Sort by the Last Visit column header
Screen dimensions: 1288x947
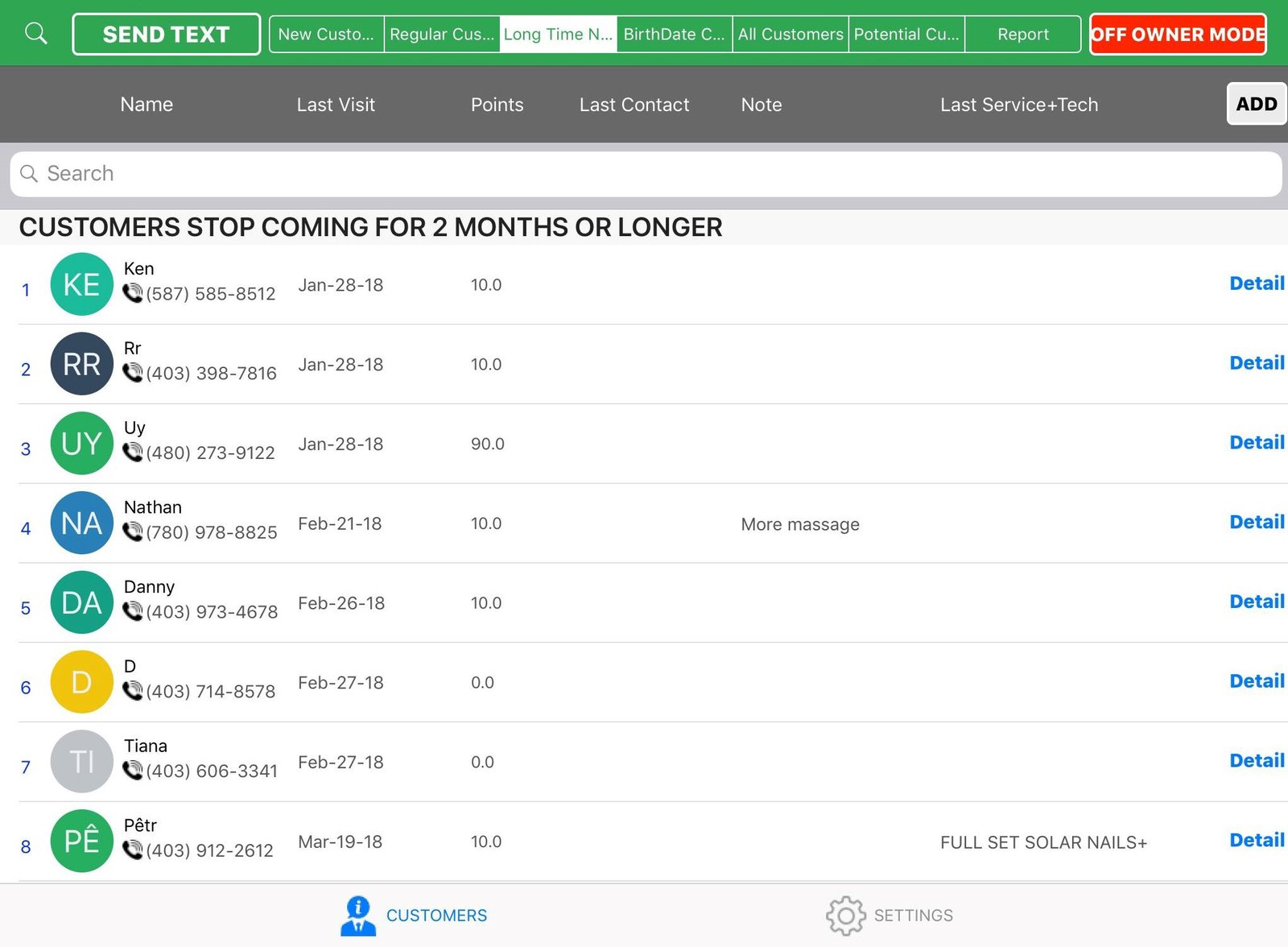click(x=336, y=105)
